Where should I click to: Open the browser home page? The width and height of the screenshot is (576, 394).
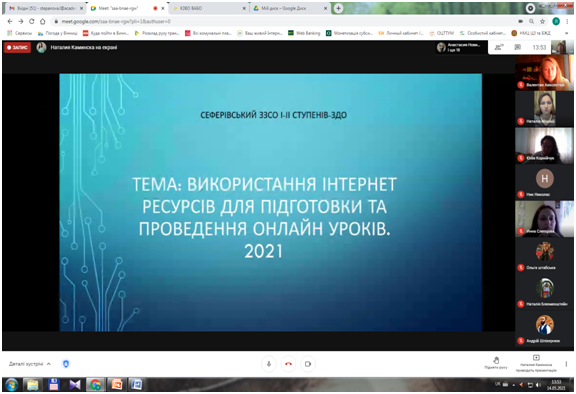[x=43, y=21]
